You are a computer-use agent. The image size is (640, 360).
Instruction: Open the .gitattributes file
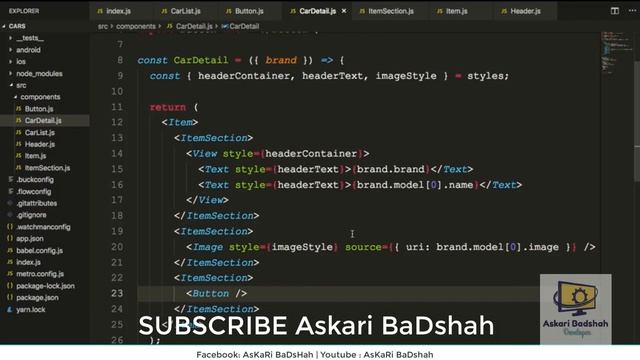click(36, 203)
